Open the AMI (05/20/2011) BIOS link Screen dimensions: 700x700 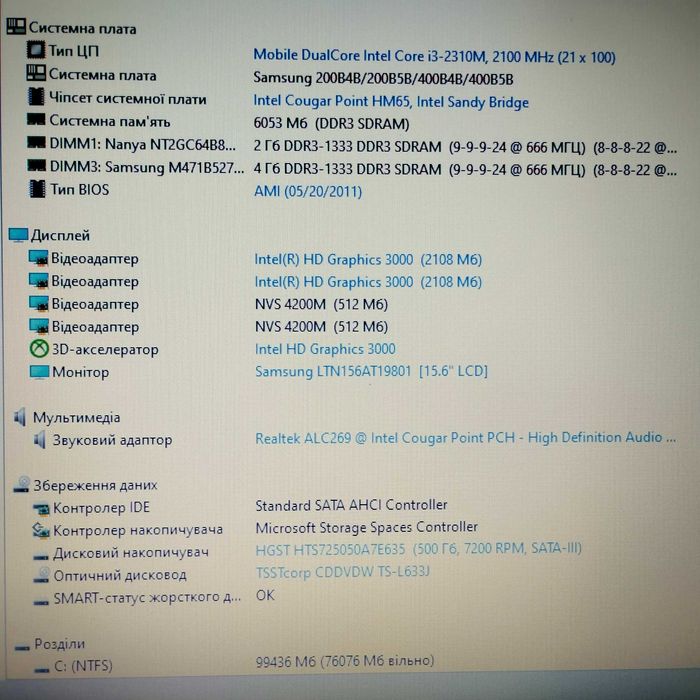point(308,191)
